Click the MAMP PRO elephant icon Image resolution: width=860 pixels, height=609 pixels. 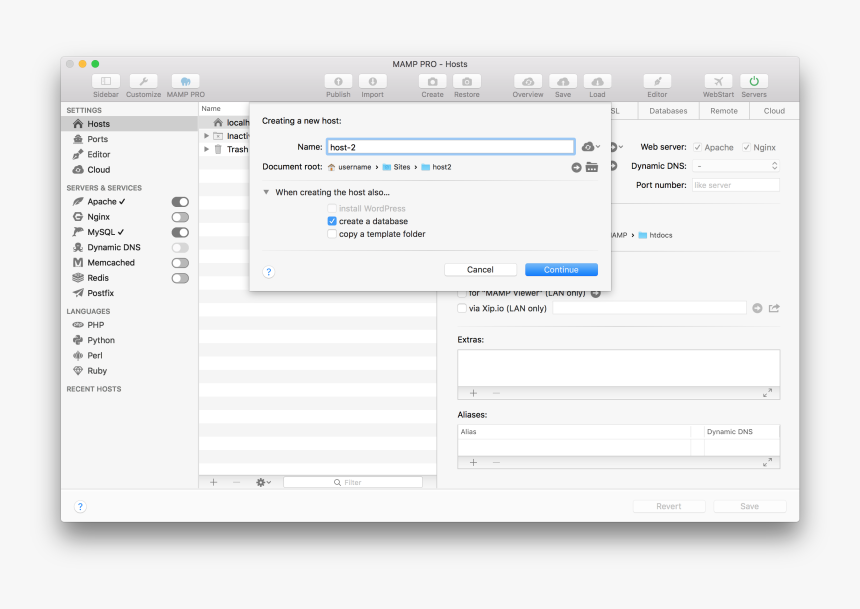point(185,81)
